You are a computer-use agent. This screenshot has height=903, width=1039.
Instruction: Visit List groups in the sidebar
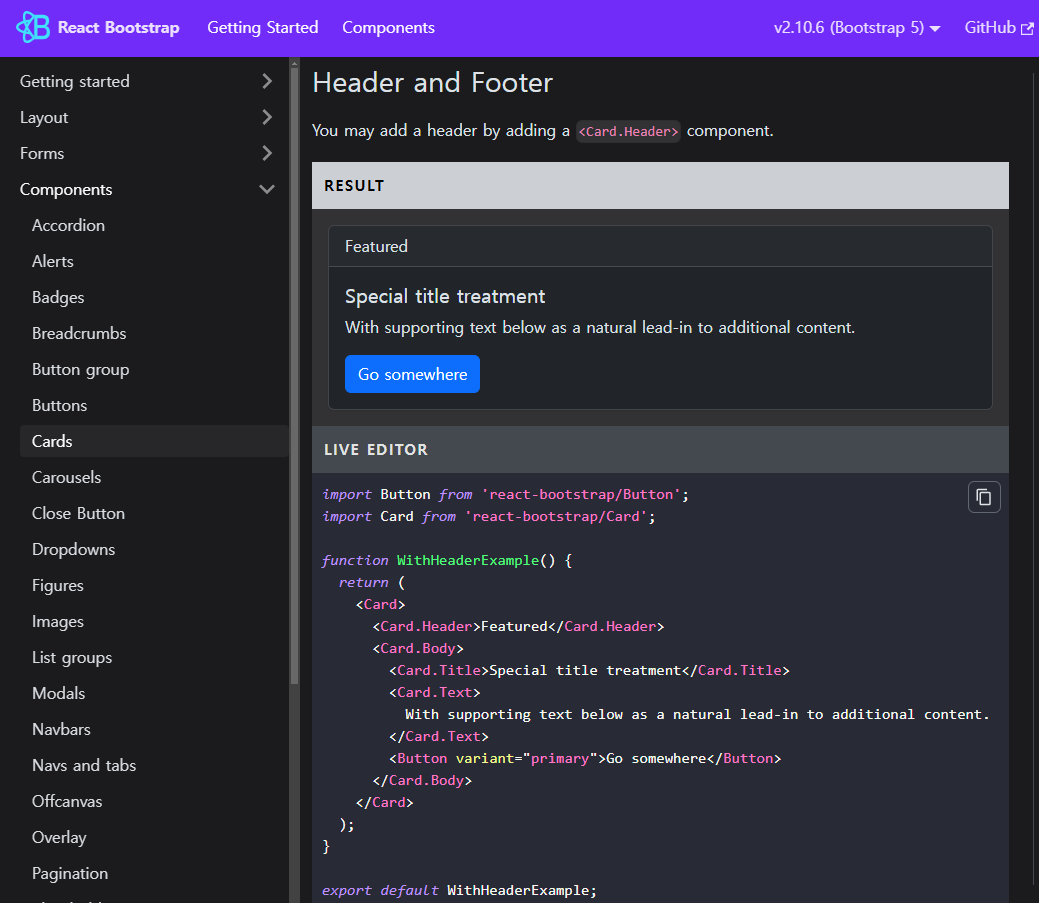tap(72, 657)
